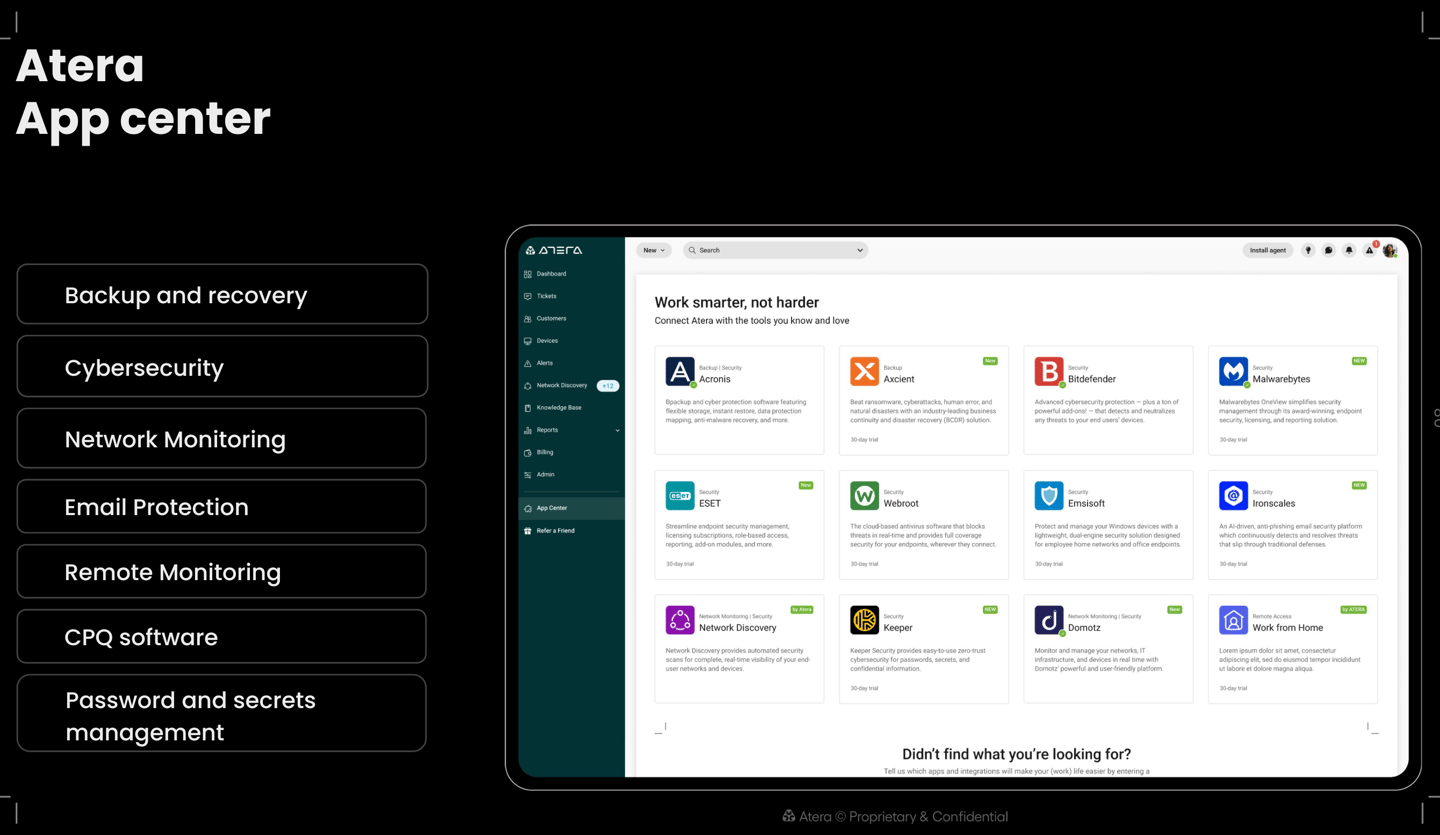Click the Ironscales app logo
Image resolution: width=1440 pixels, height=835 pixels.
(1233, 496)
